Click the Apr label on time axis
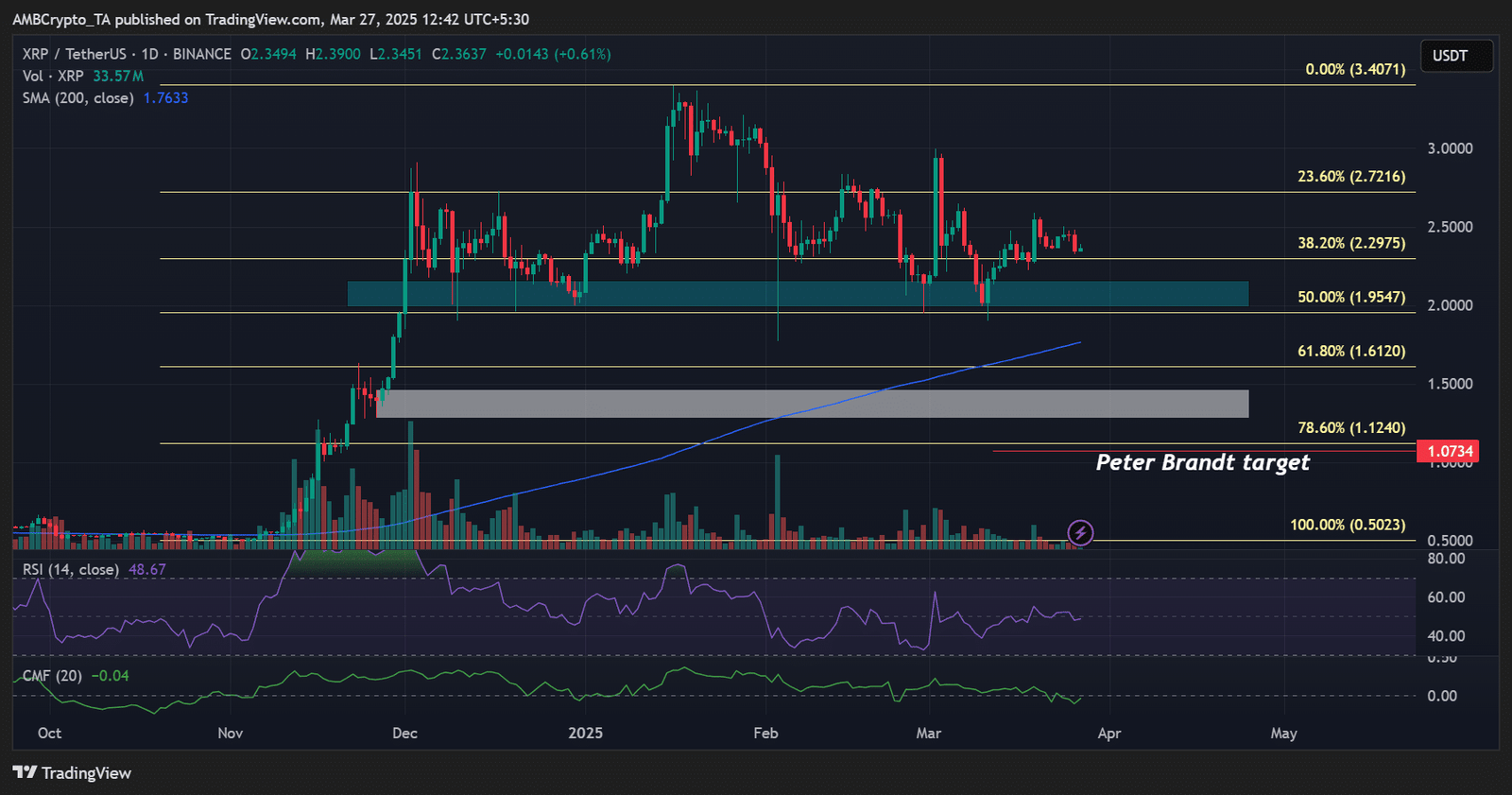 click(1109, 734)
